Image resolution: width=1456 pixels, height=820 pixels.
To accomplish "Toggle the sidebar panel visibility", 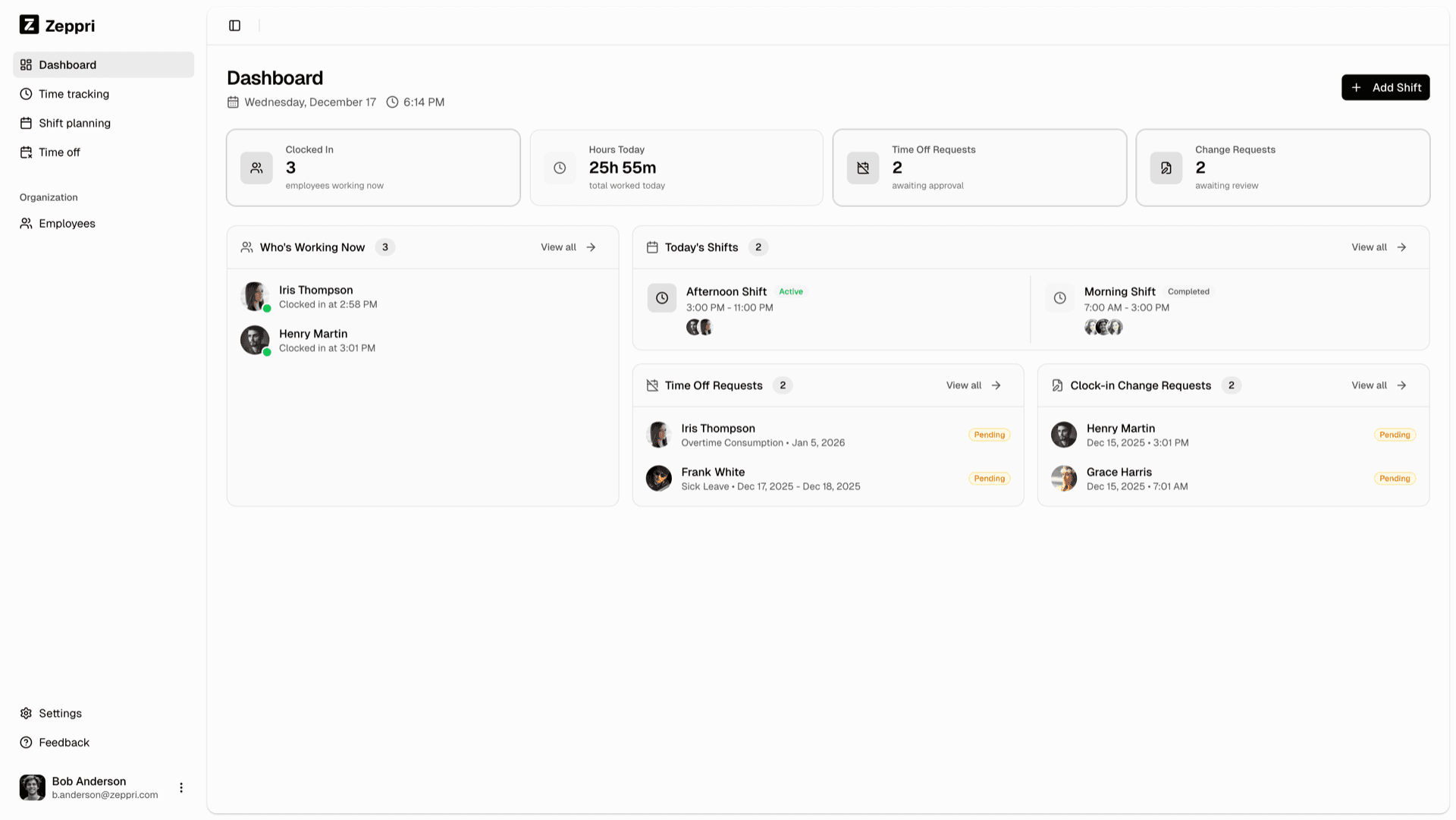I will tap(234, 25).
